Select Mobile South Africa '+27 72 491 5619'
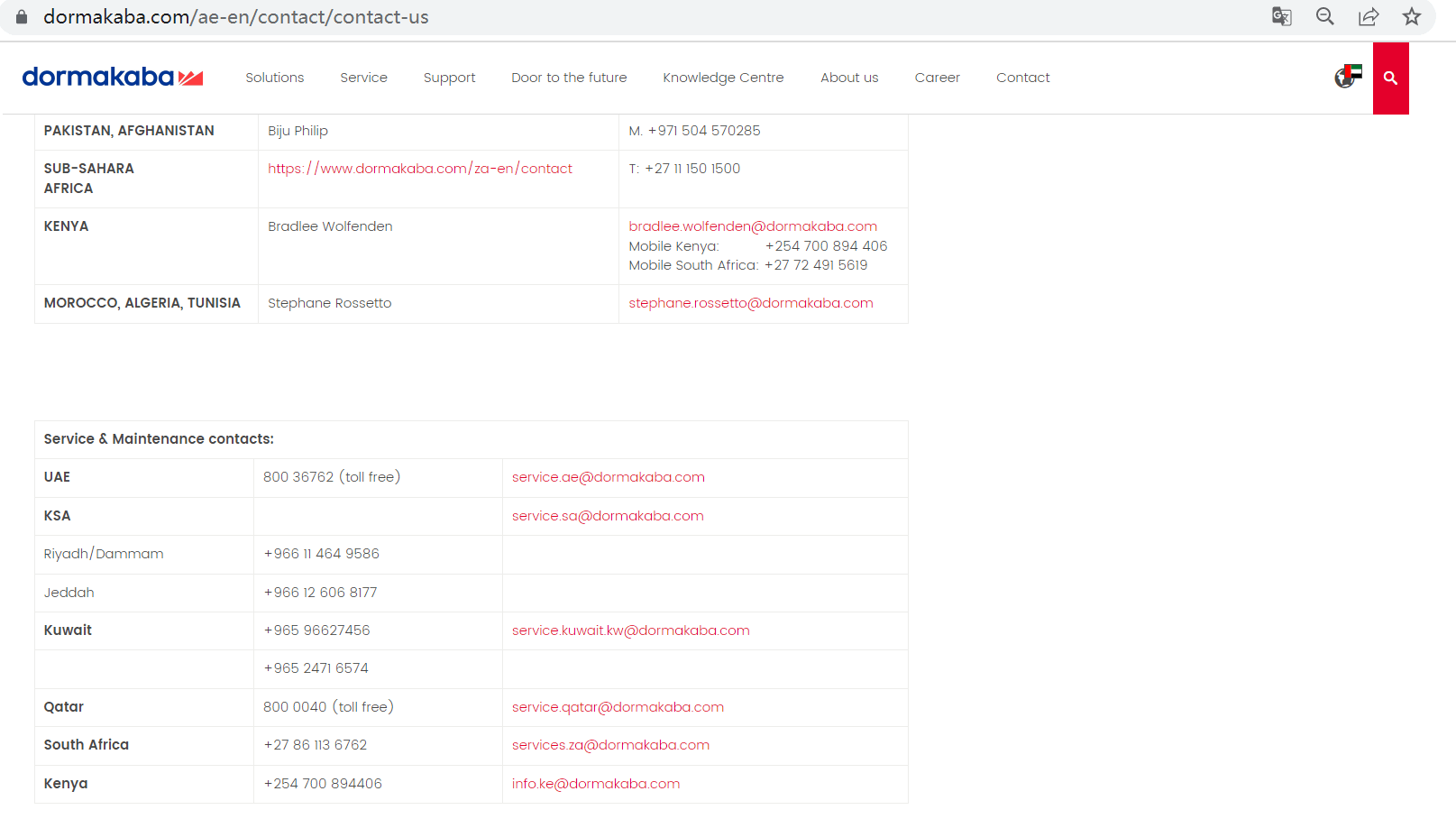The image size is (1456, 819). coord(816,265)
